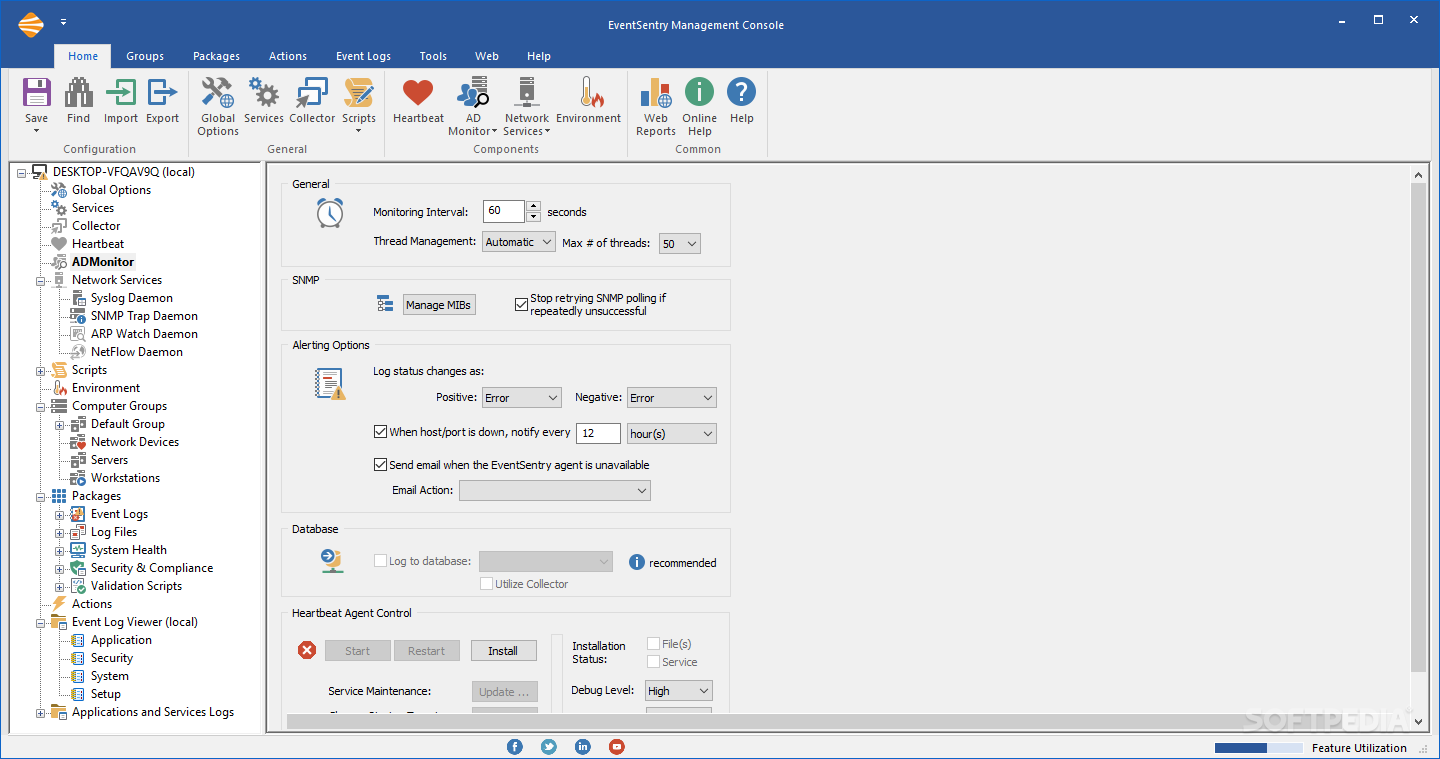Click the Service Maintenance Update button
The height and width of the screenshot is (759, 1440).
click(504, 692)
